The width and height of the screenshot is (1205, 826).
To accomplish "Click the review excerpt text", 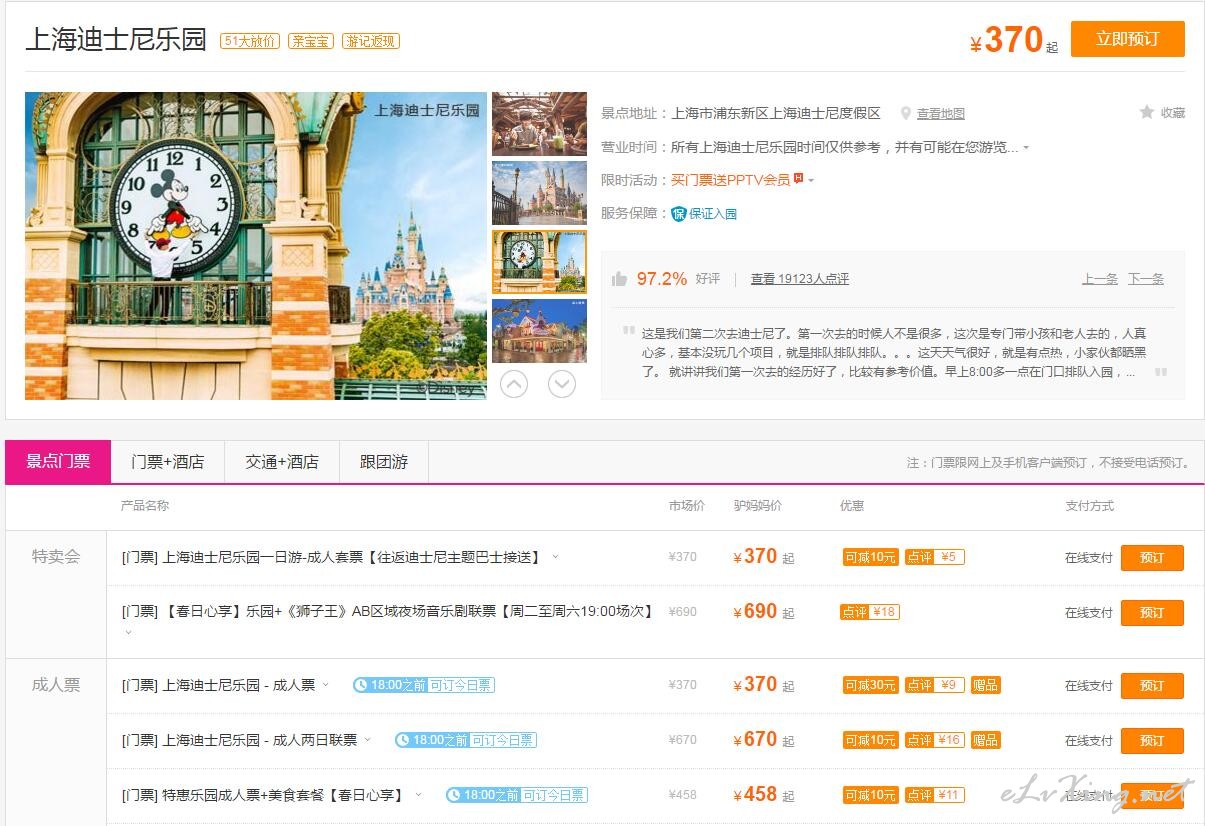I will [894, 352].
